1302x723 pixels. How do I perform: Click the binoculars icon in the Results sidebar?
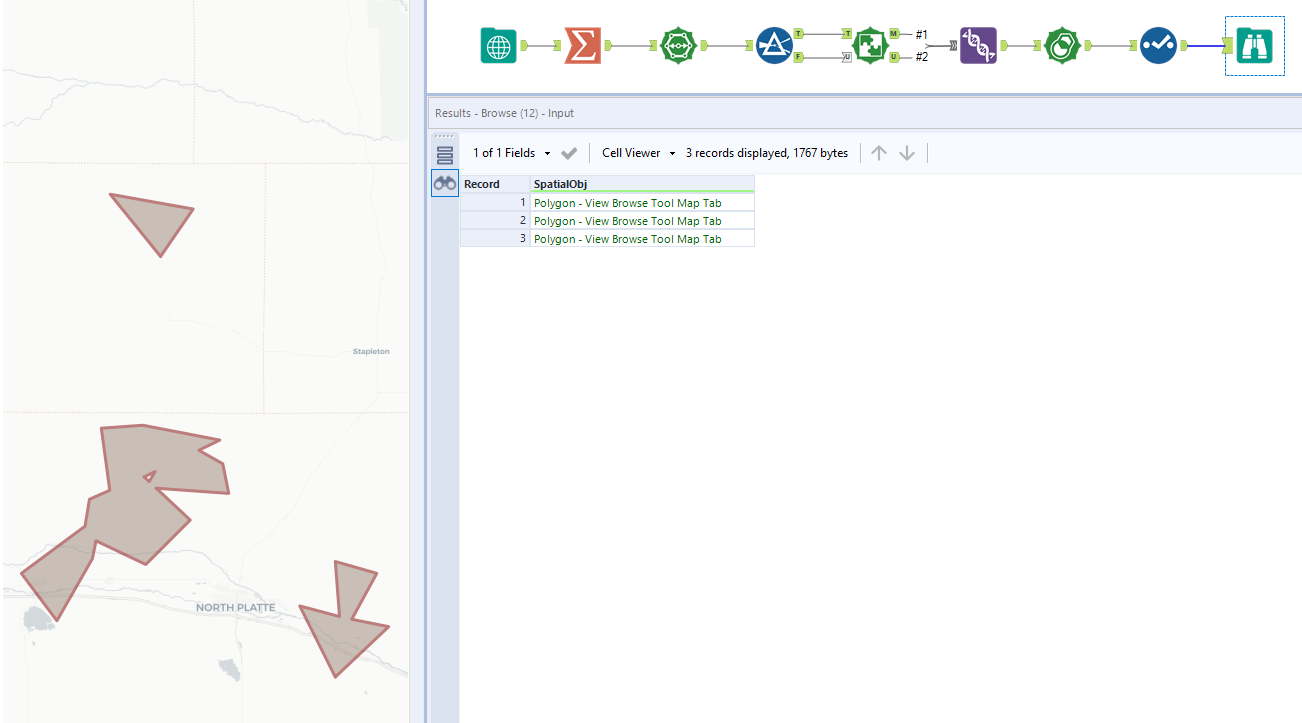point(444,182)
